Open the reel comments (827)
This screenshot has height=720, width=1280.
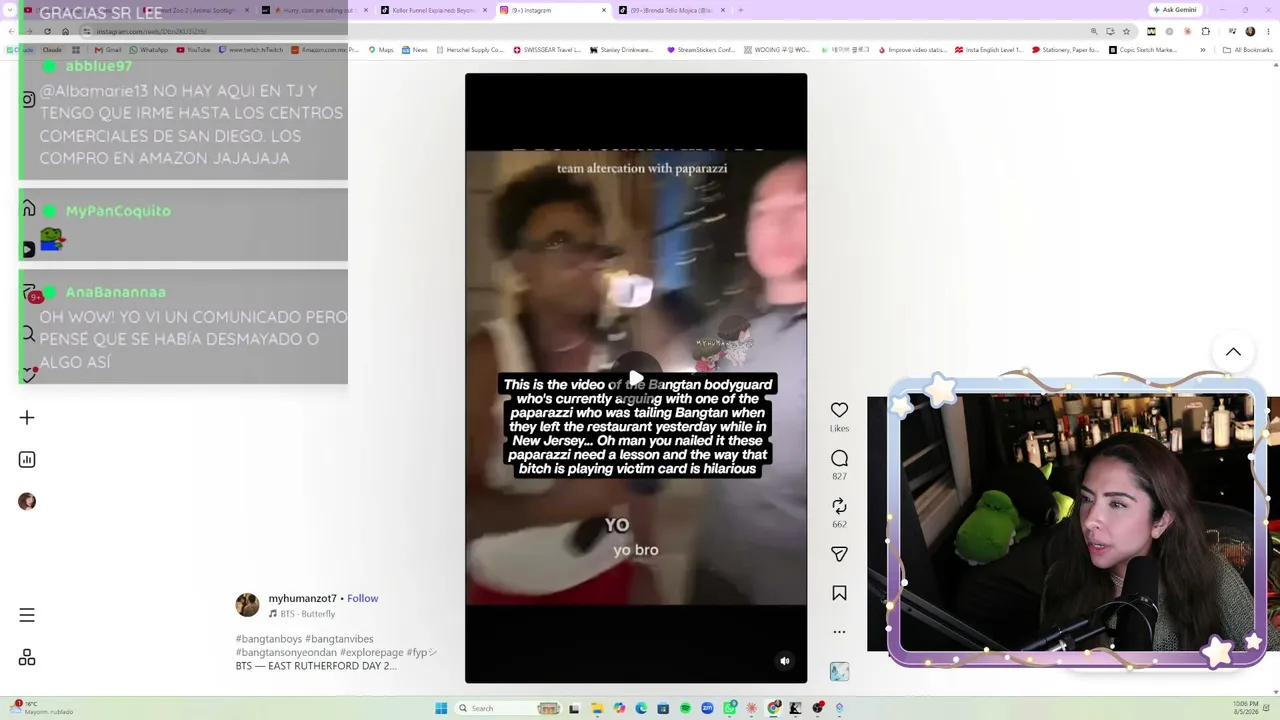click(839, 458)
